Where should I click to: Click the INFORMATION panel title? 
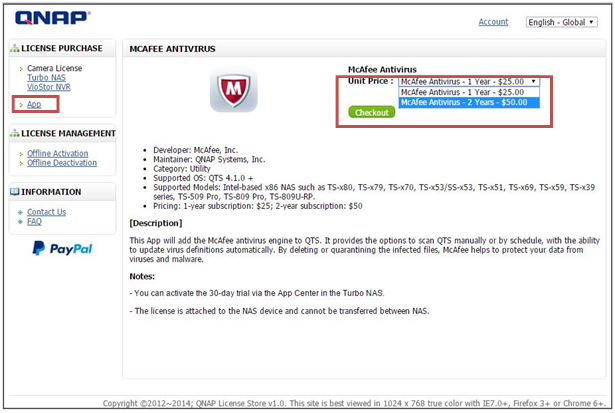51,192
